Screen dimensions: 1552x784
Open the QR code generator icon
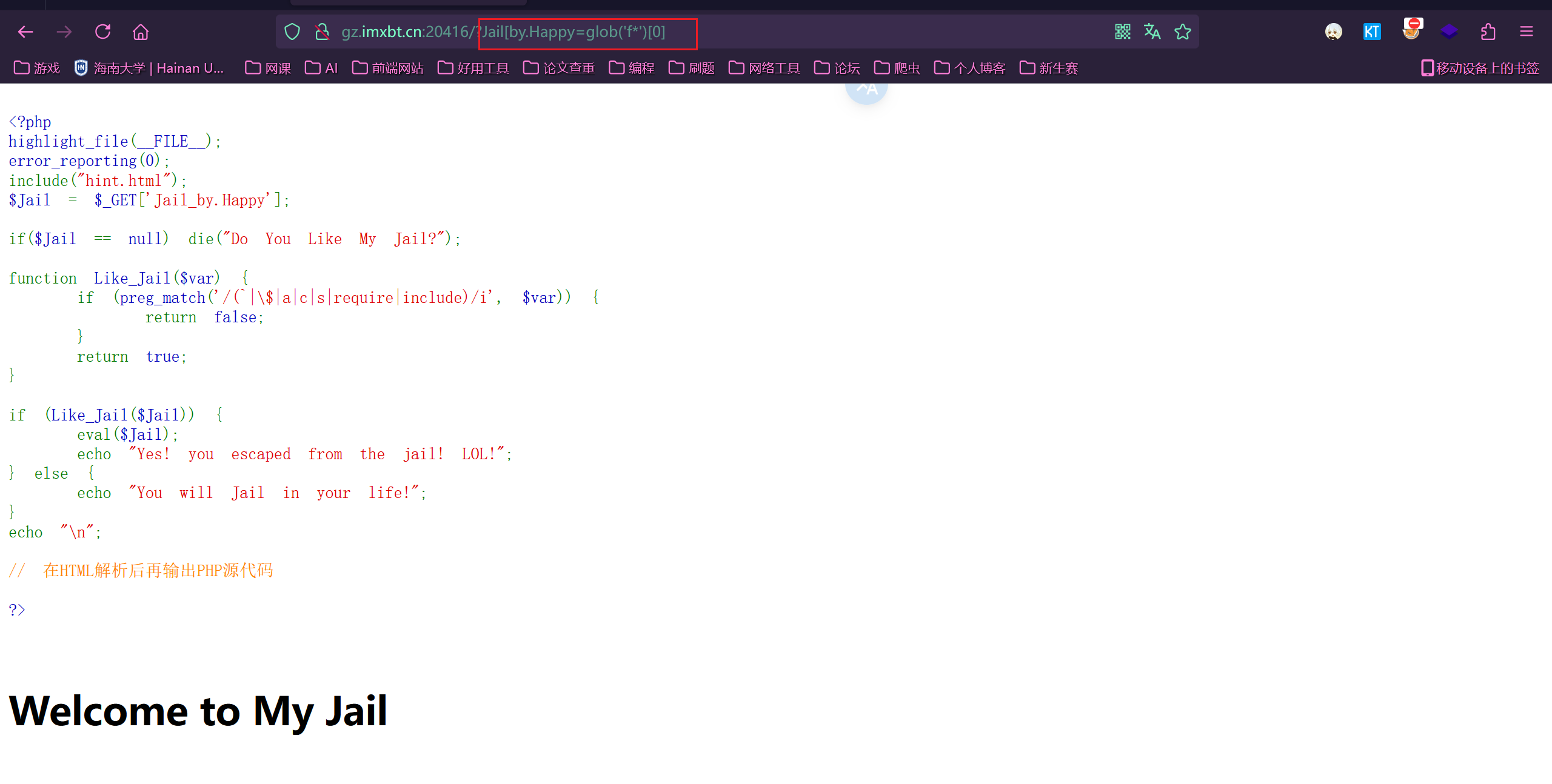tap(1123, 32)
